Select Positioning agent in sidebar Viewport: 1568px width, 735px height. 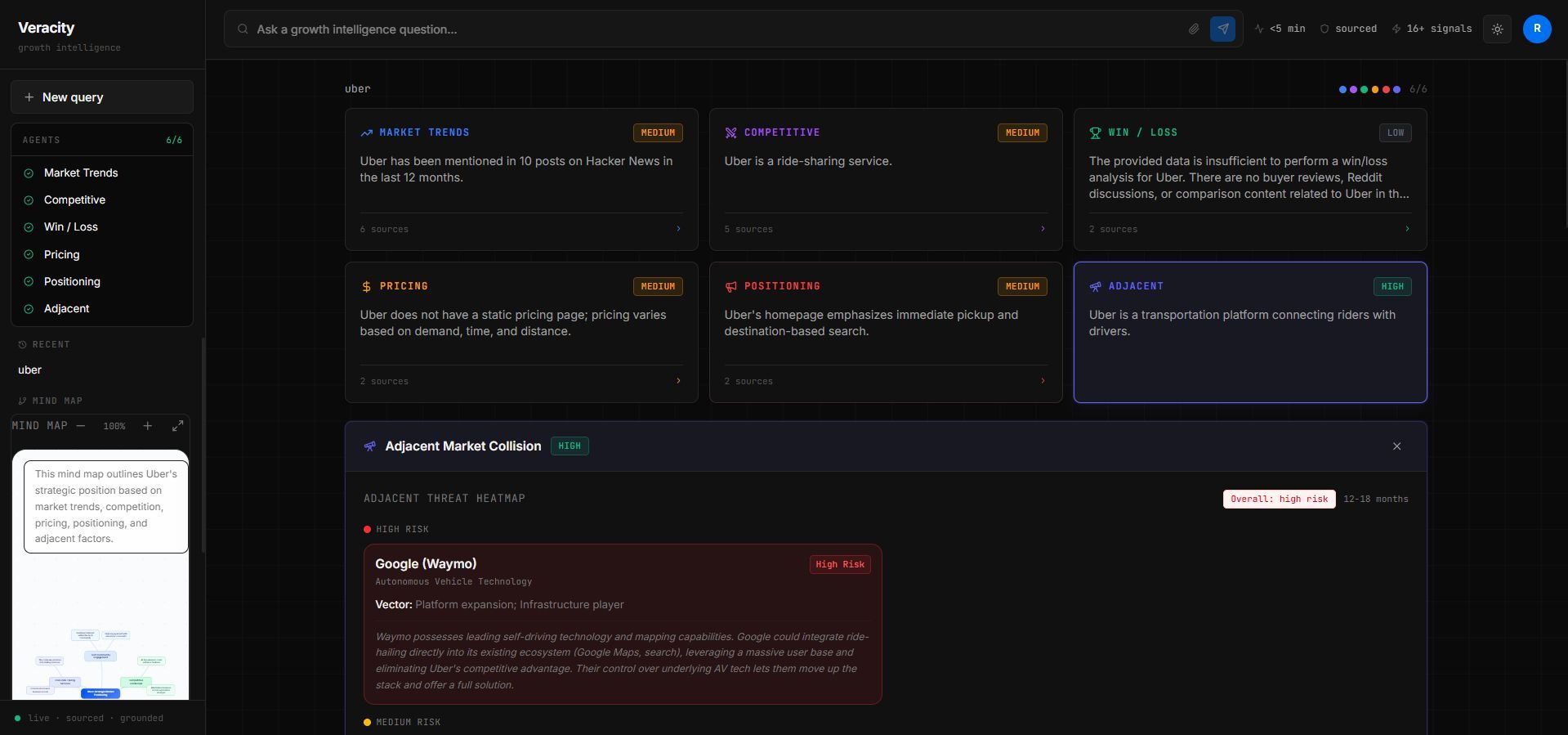[x=102, y=281]
